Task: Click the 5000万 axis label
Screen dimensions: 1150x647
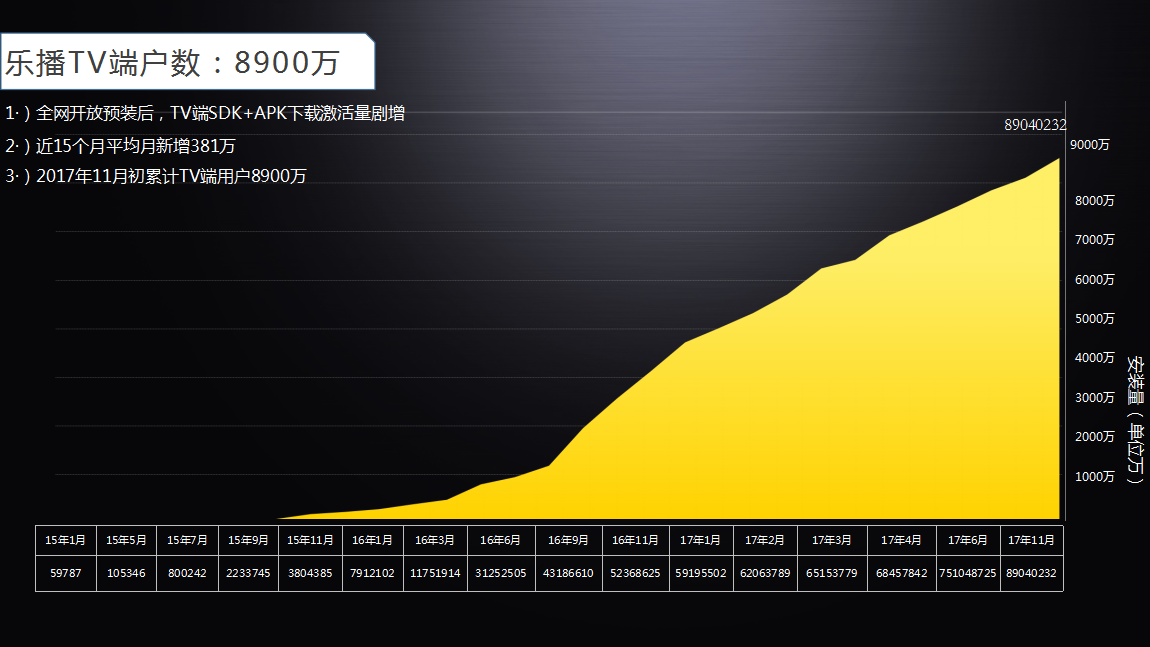Action: (1094, 319)
